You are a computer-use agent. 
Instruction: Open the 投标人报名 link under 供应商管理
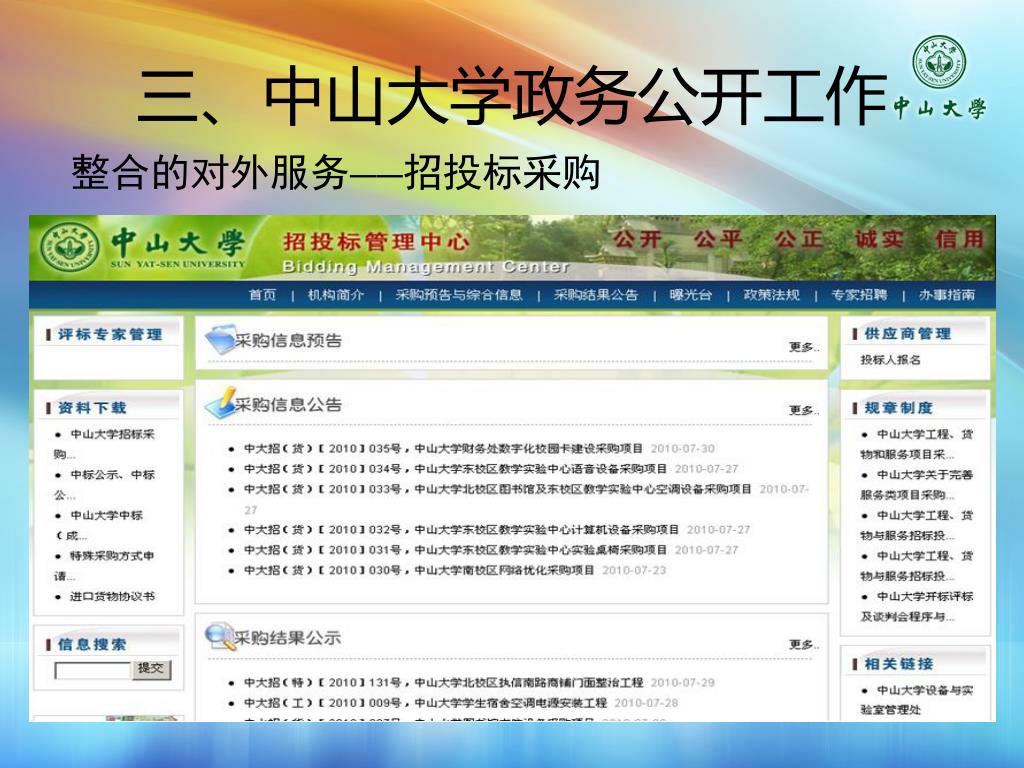click(890, 360)
